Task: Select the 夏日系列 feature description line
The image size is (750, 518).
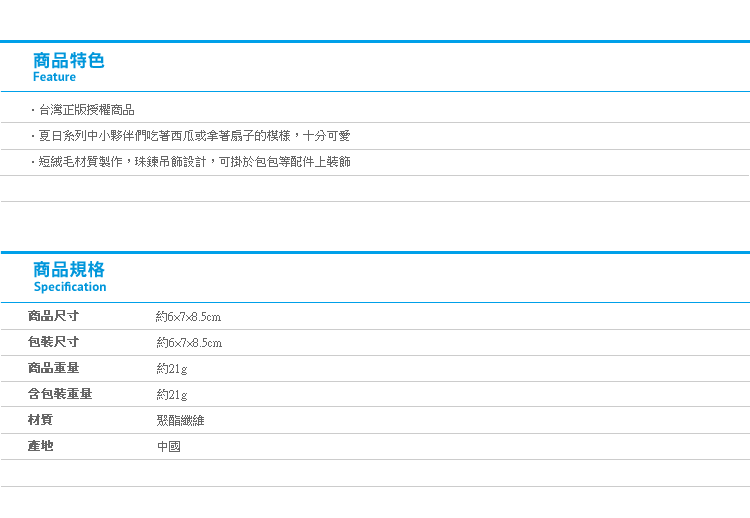Action: [x=190, y=136]
